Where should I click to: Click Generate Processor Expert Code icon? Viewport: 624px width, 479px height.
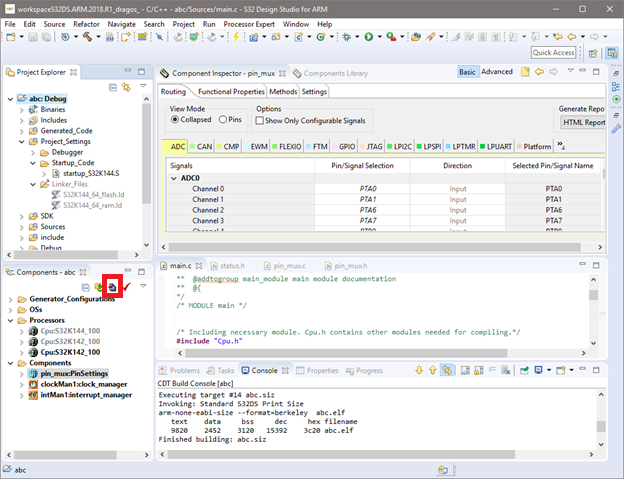[112, 286]
